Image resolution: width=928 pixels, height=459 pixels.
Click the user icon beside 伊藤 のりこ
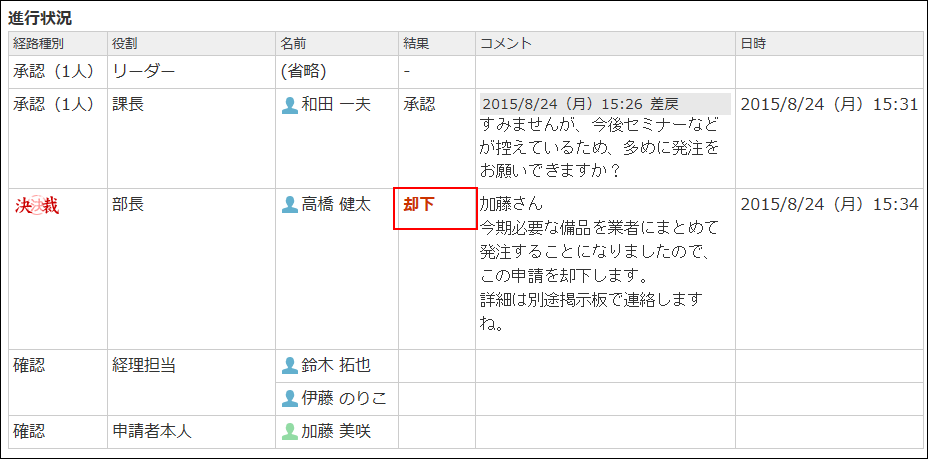(290, 399)
